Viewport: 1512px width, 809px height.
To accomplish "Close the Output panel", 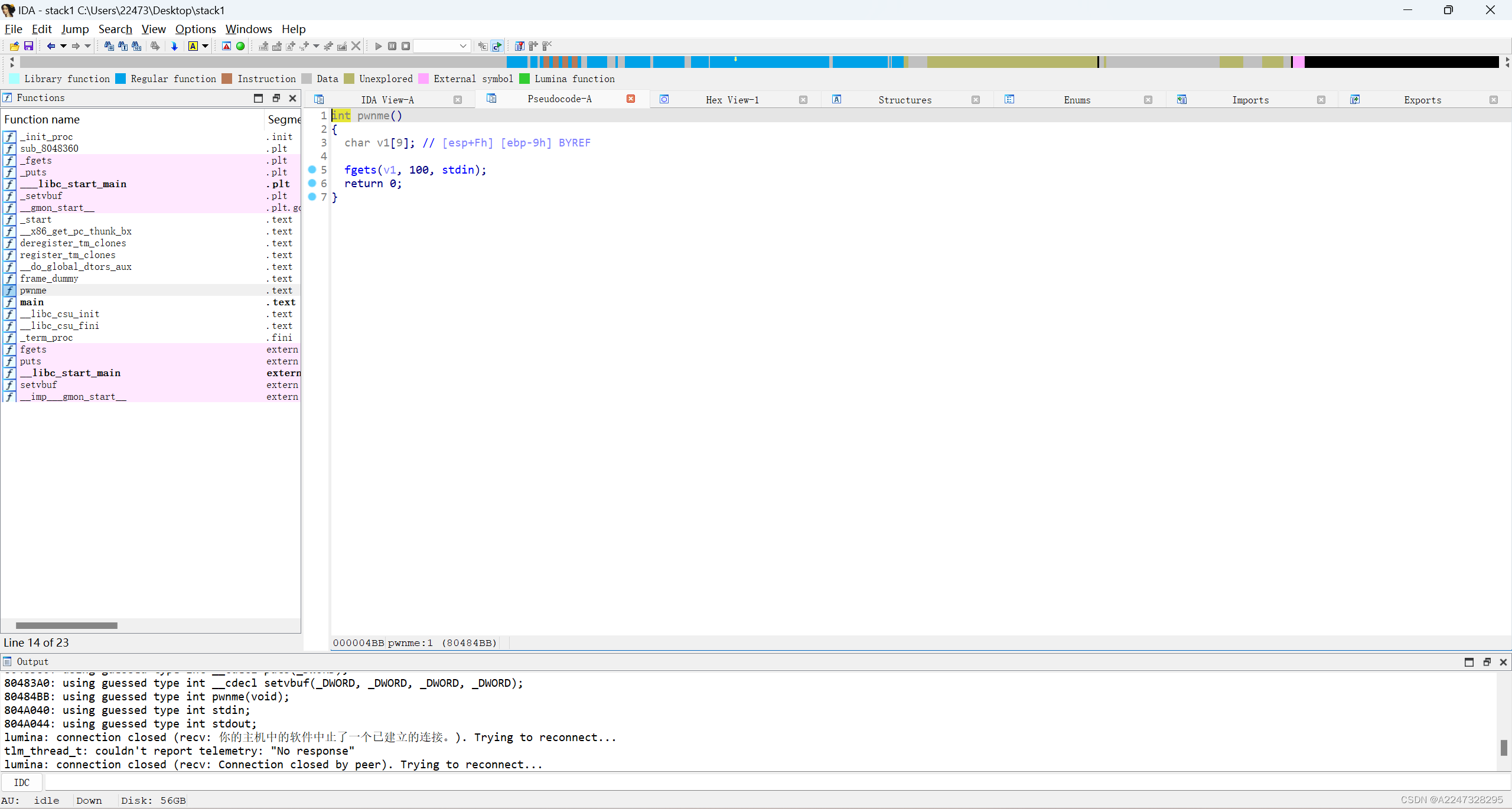I will pos(1503,662).
